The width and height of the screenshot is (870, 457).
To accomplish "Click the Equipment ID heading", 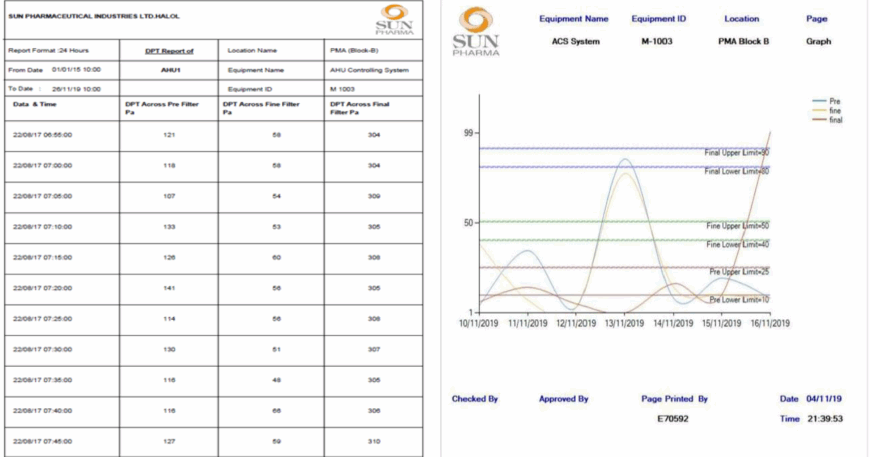I will [658, 19].
